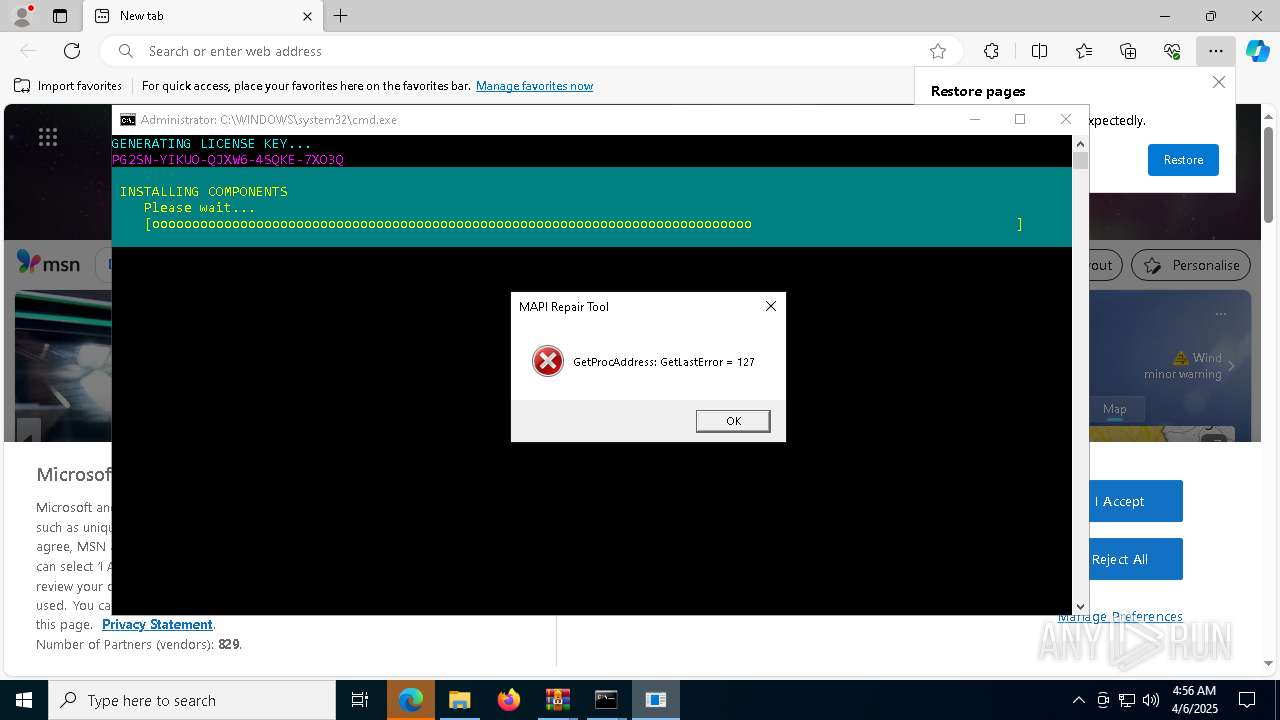Open weather card options ellipsis
Screen dimensions: 1280x720
point(1220,314)
